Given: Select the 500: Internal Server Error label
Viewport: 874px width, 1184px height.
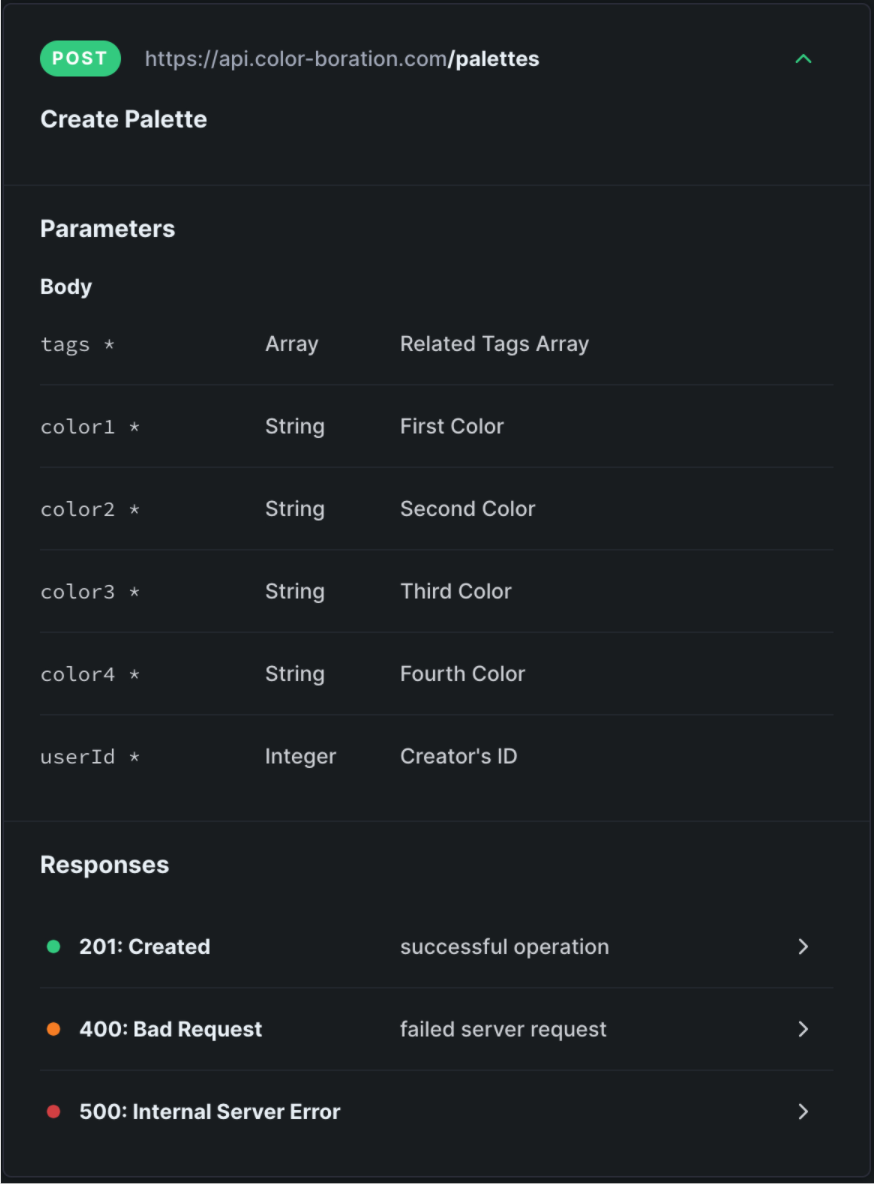Looking at the screenshot, I should [210, 1112].
